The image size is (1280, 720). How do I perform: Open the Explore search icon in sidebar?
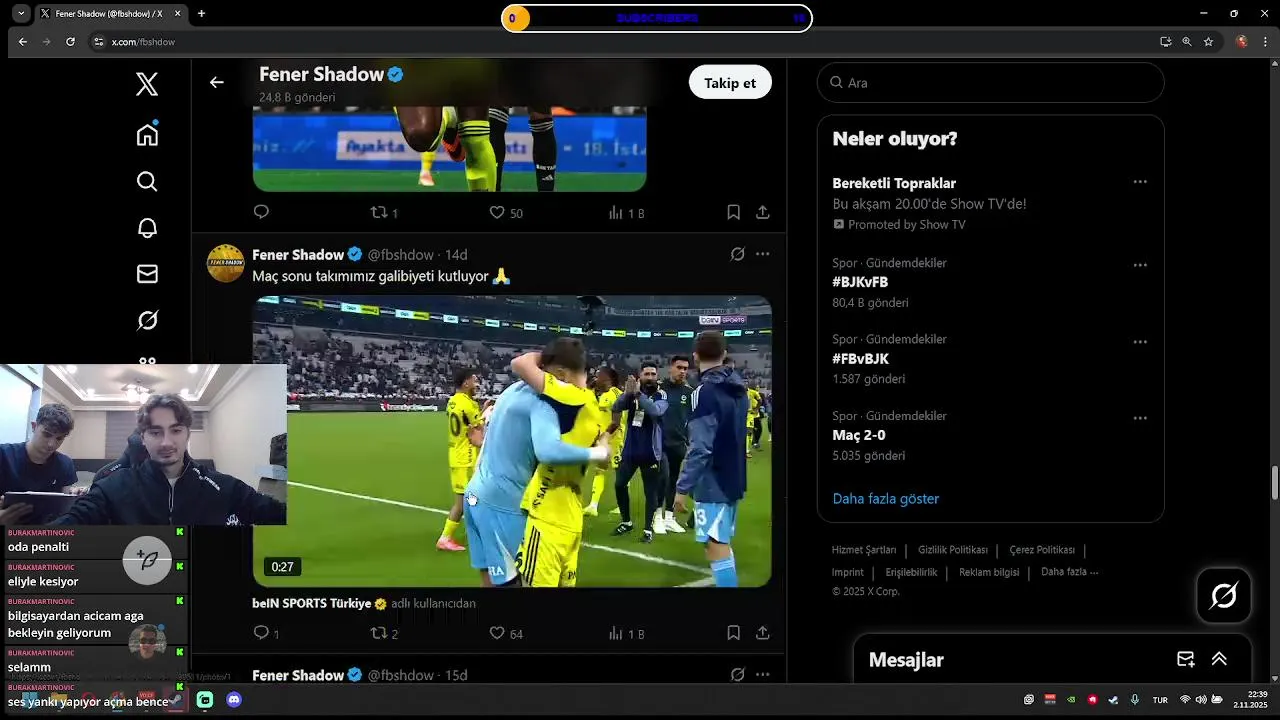point(147,181)
